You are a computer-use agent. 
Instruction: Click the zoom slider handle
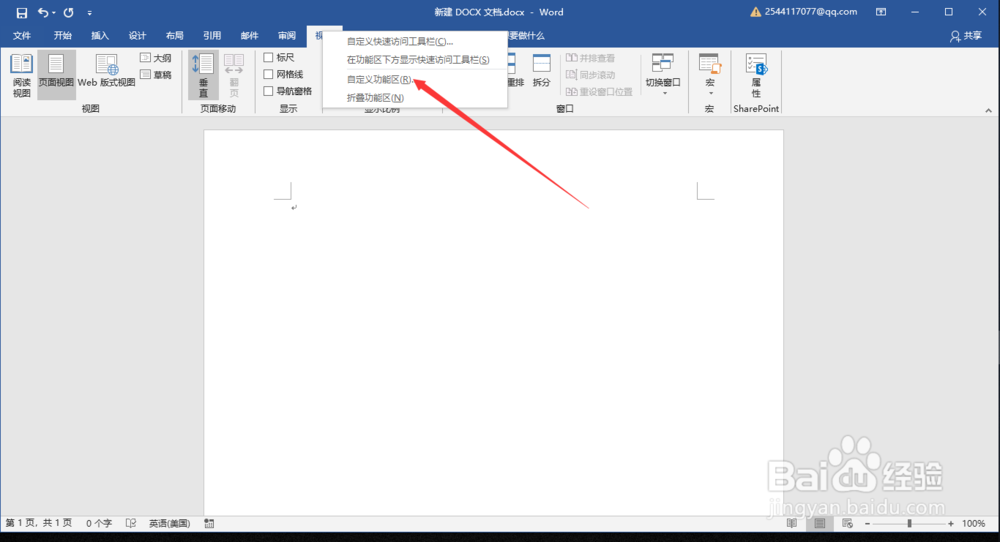point(909,524)
